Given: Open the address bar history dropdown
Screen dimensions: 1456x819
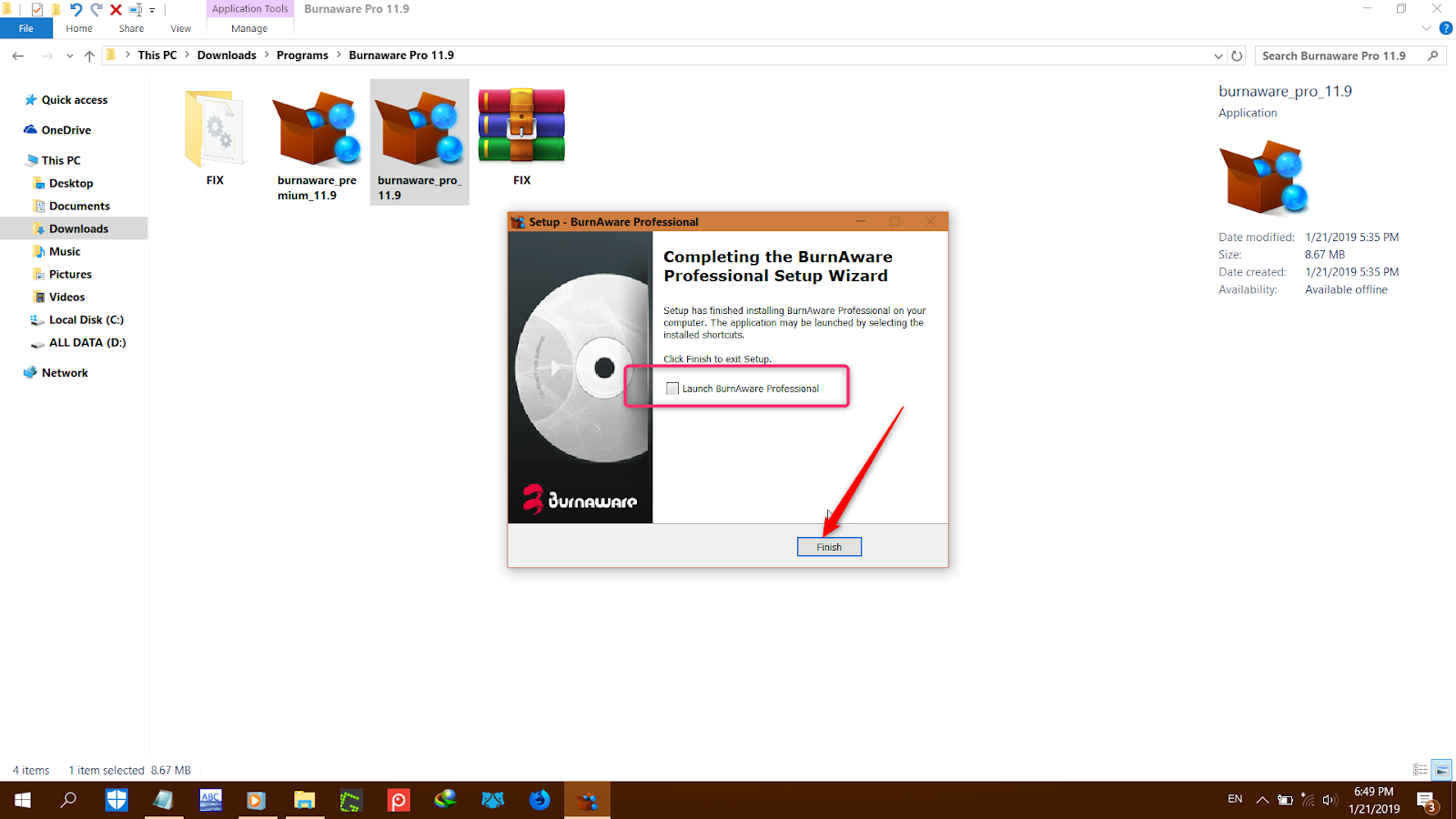Looking at the screenshot, I should tap(1218, 56).
